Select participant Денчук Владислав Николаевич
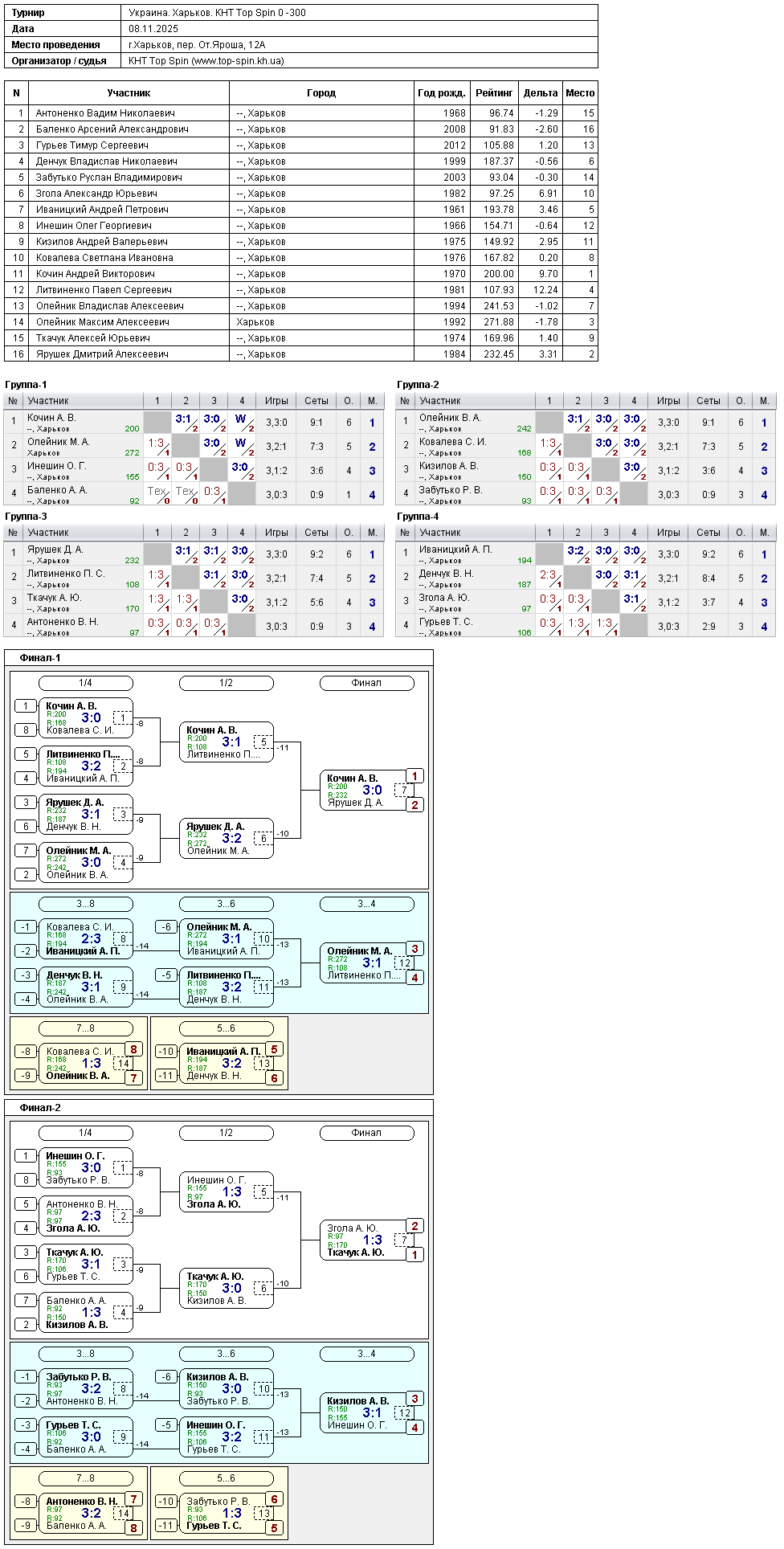The image size is (784, 1549). click(x=107, y=161)
